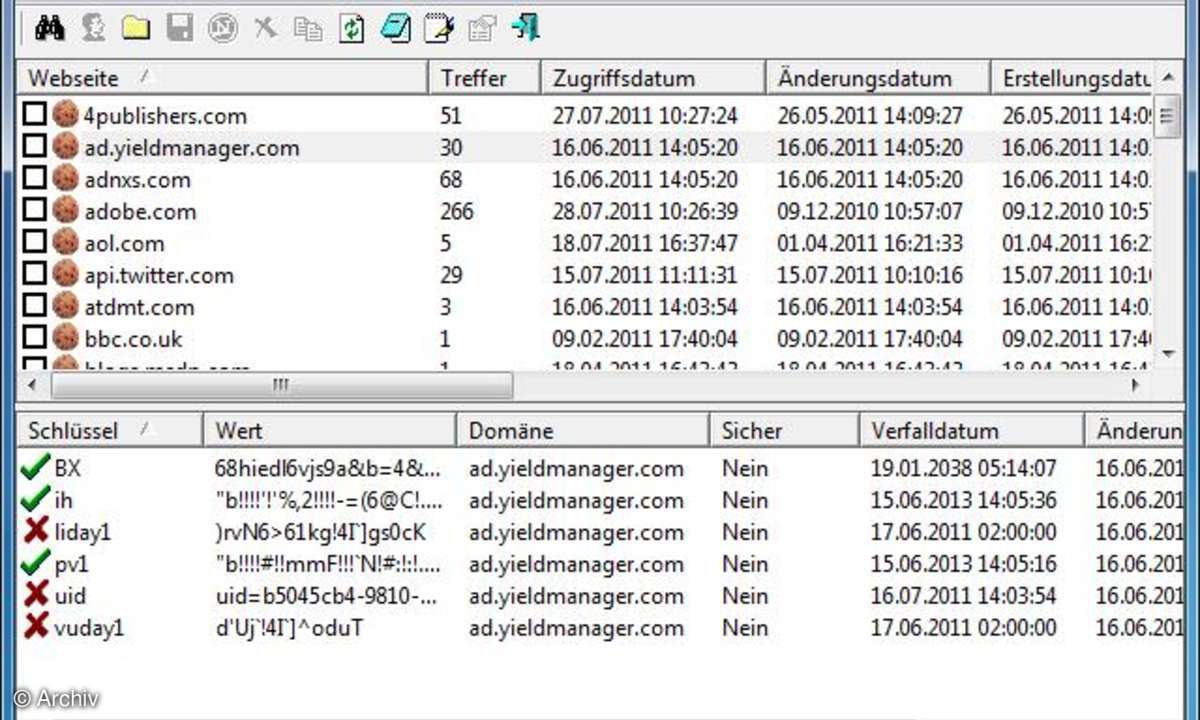Click the grayed delete X icon
The width and height of the screenshot is (1200, 720).
click(265, 28)
